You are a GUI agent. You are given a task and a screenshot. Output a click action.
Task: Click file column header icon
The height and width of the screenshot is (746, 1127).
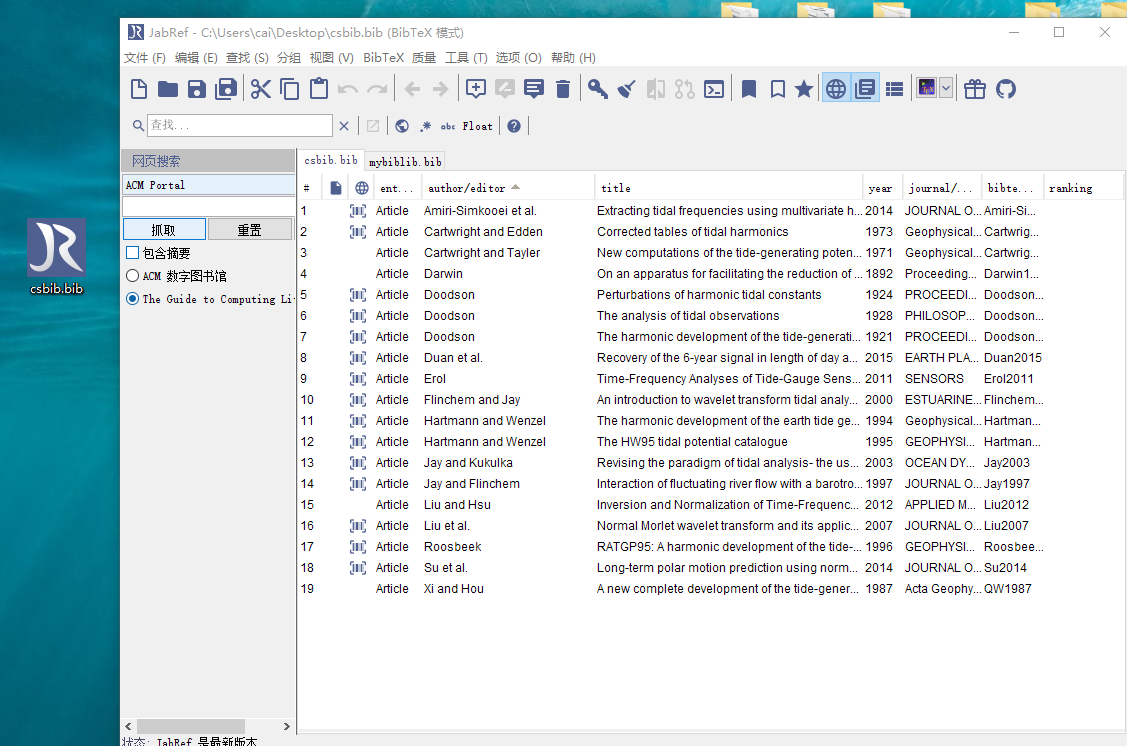tap(335, 188)
